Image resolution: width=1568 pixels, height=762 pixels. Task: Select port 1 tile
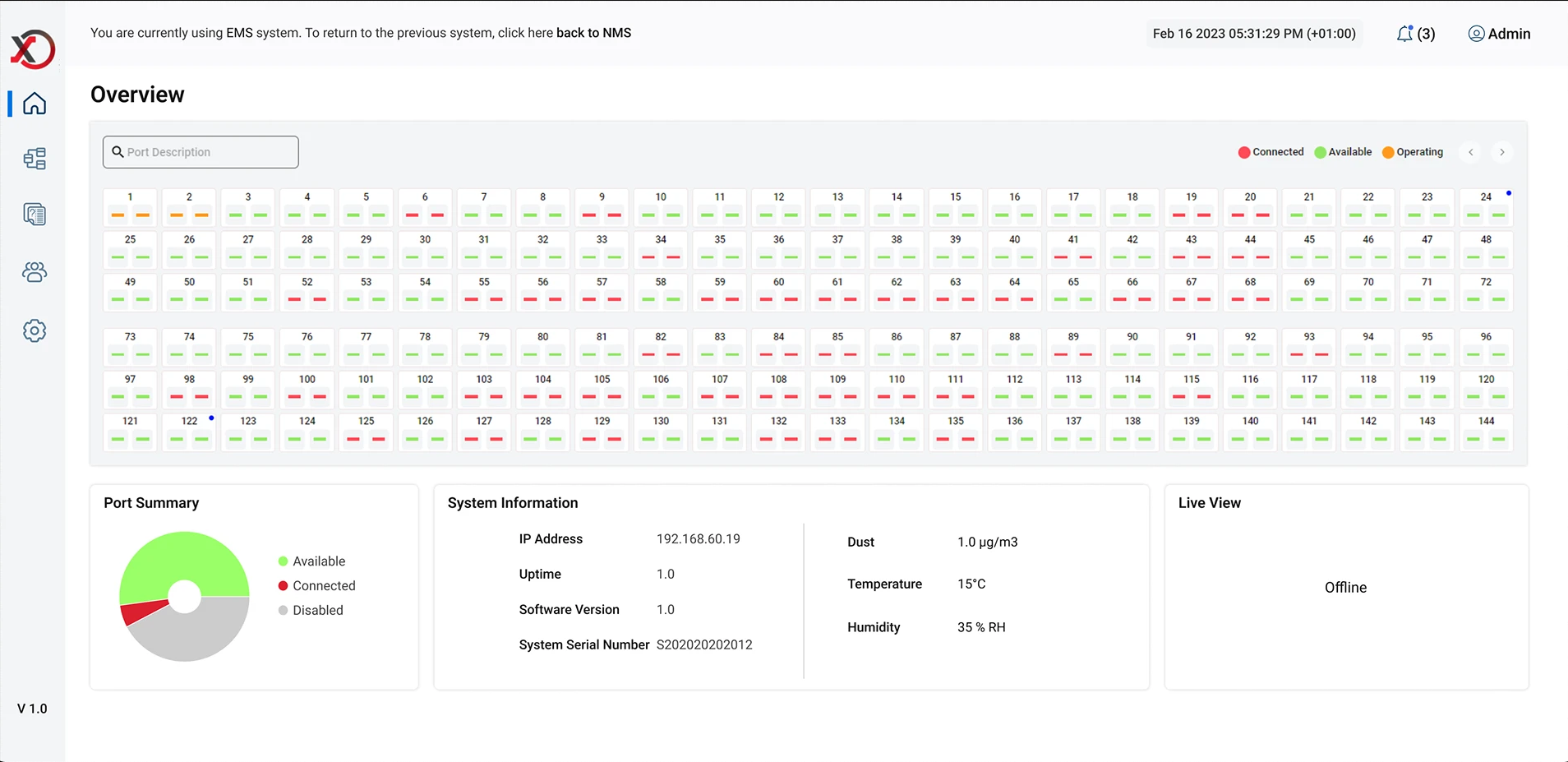coord(130,206)
